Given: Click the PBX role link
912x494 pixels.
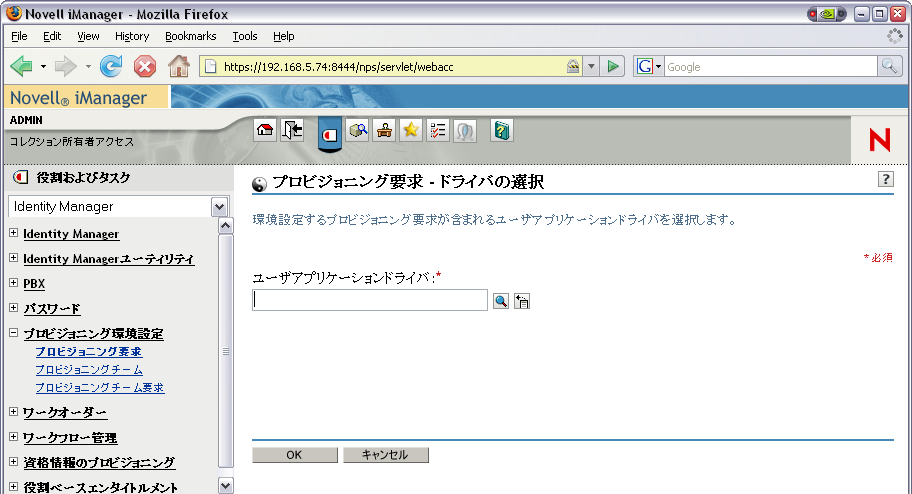Looking at the screenshot, I should click(34, 284).
